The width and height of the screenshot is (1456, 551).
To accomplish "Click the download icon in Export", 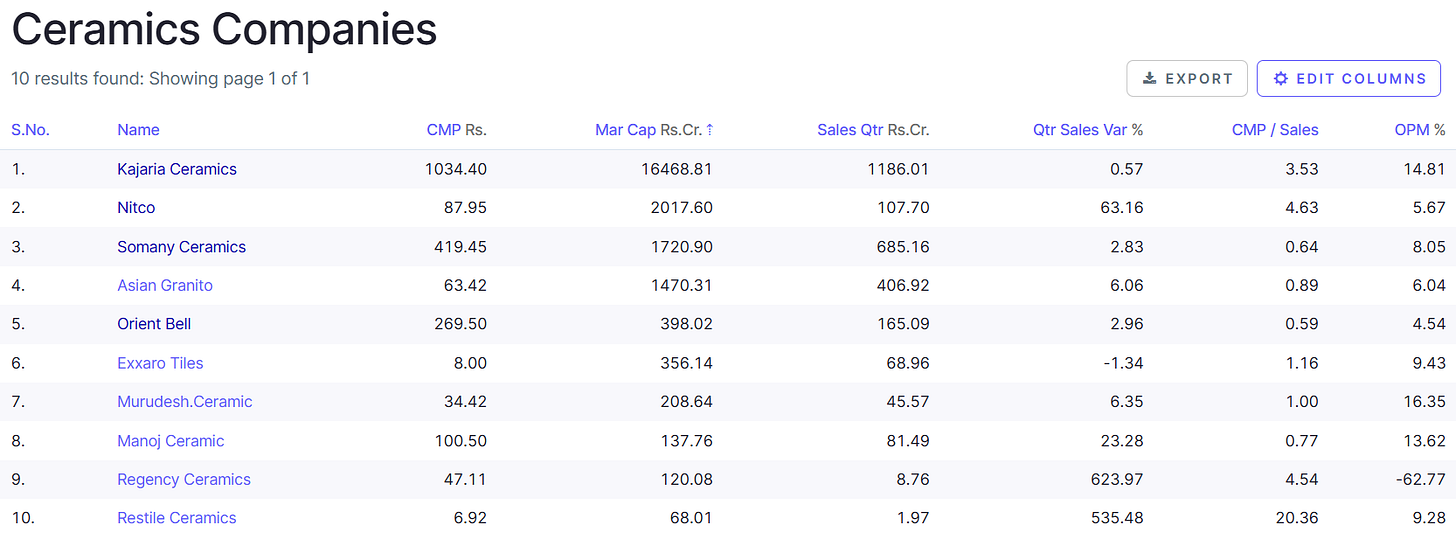I will 1150,79.
